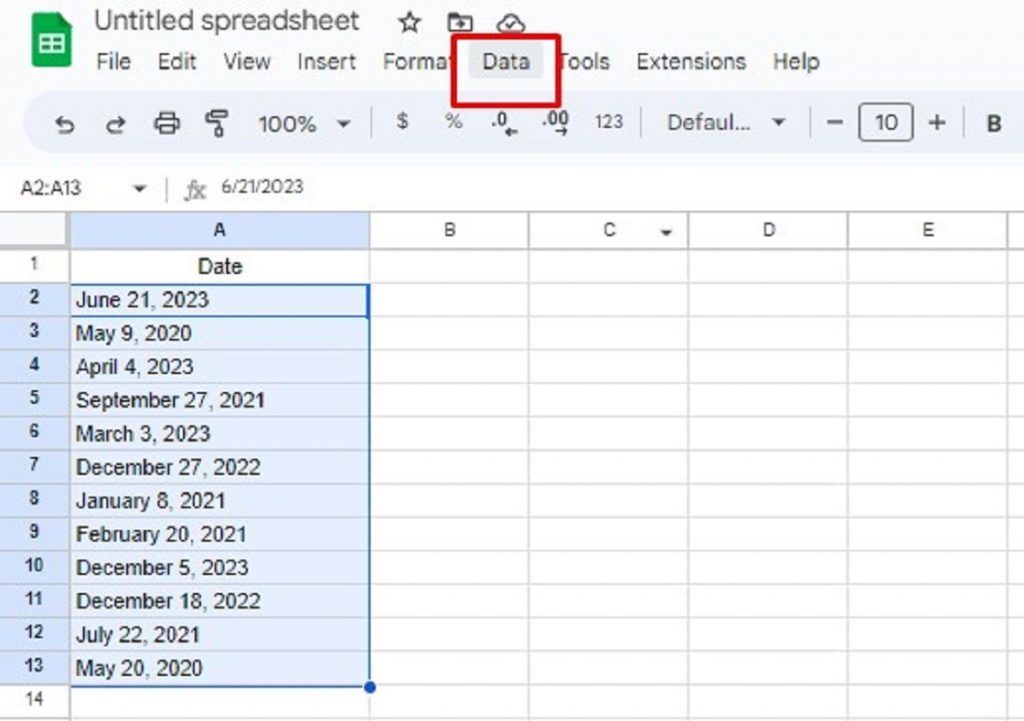Click the Date header cell

(x=219, y=266)
